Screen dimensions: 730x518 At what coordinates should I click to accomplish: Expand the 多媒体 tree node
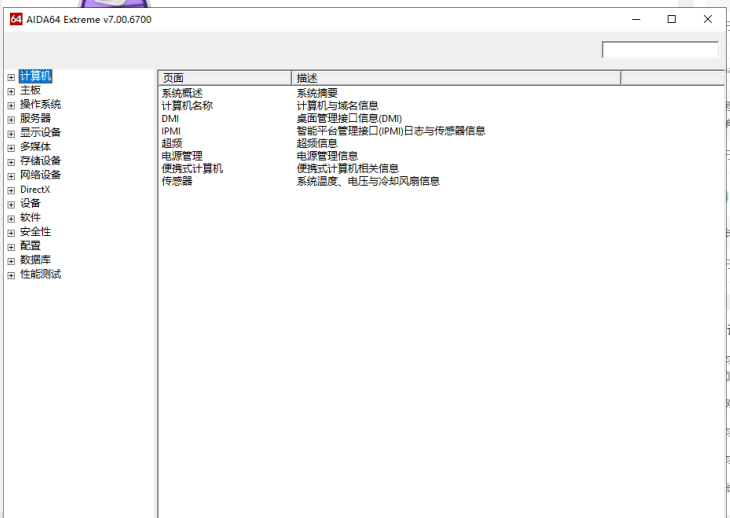(x=11, y=148)
